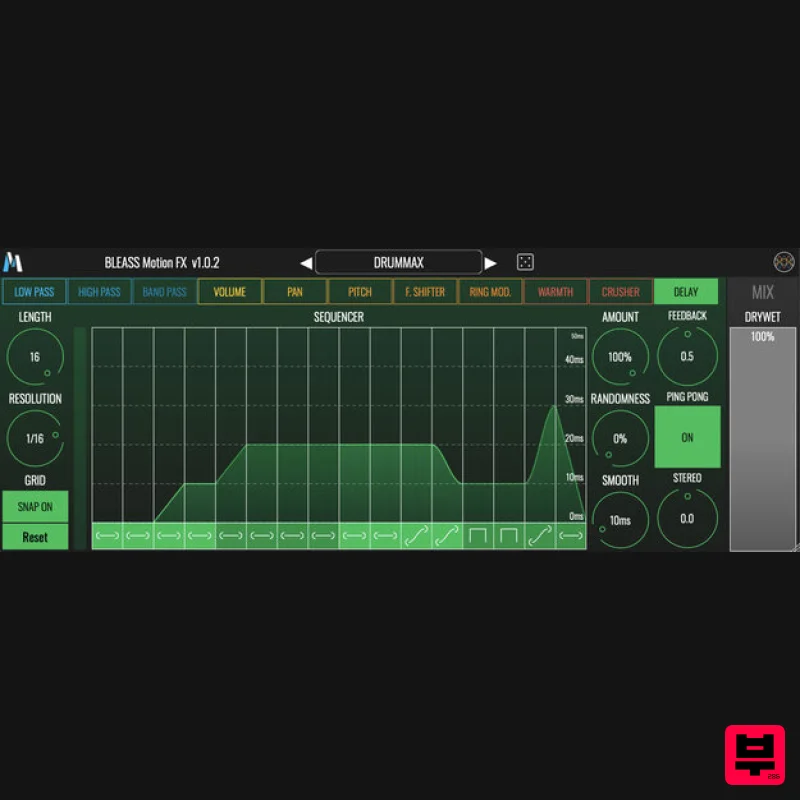Change step 11 ramp shape icon
This screenshot has height=800, width=800.
[416, 536]
